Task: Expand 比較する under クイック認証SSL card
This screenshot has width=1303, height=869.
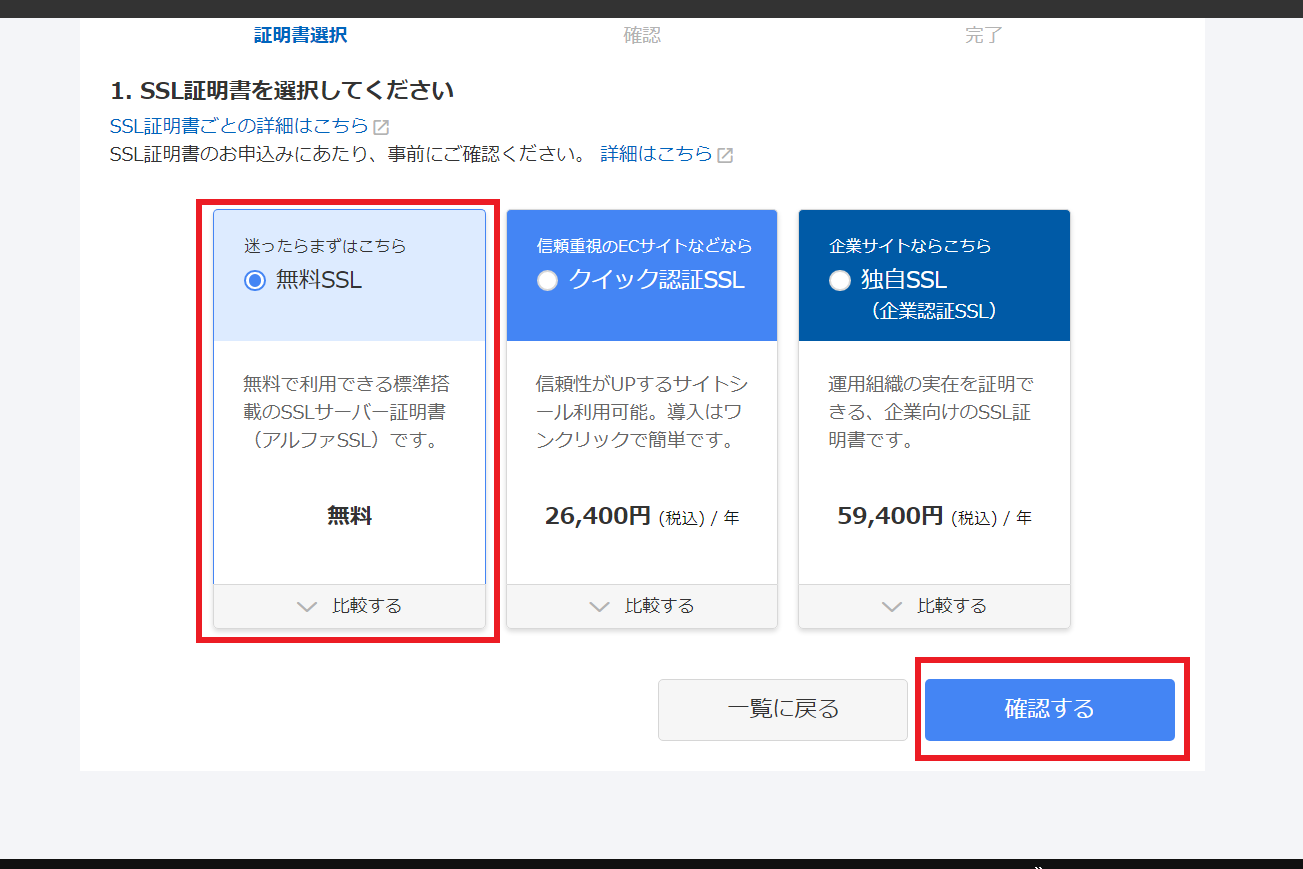Action: [x=642, y=606]
